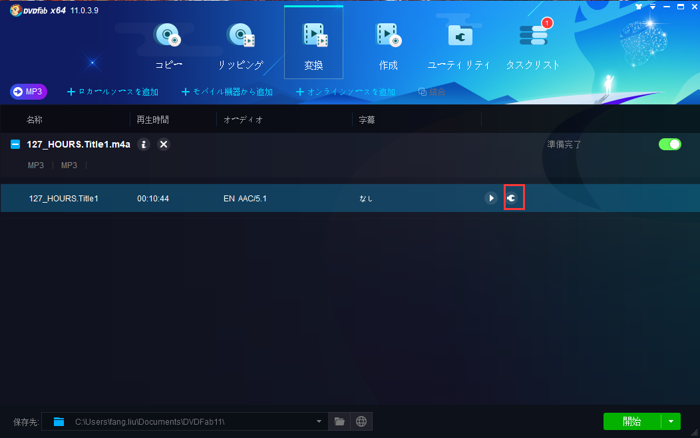Click the 名称 column header

pyautogui.click(x=34, y=120)
